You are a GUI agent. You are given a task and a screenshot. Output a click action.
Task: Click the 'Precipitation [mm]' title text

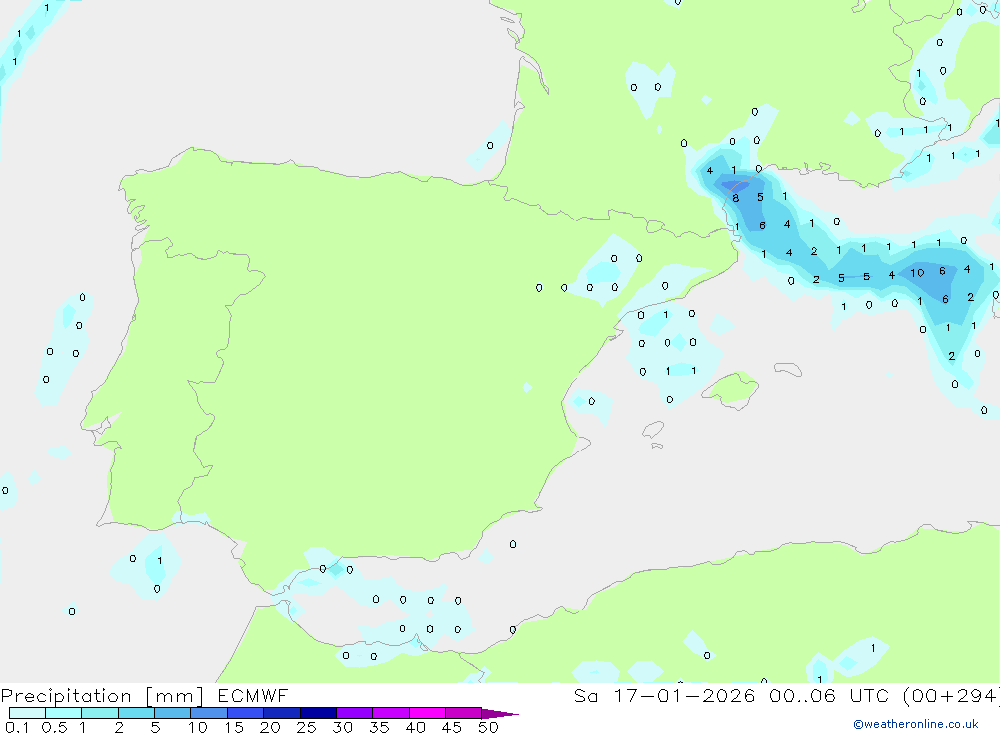[102, 696]
